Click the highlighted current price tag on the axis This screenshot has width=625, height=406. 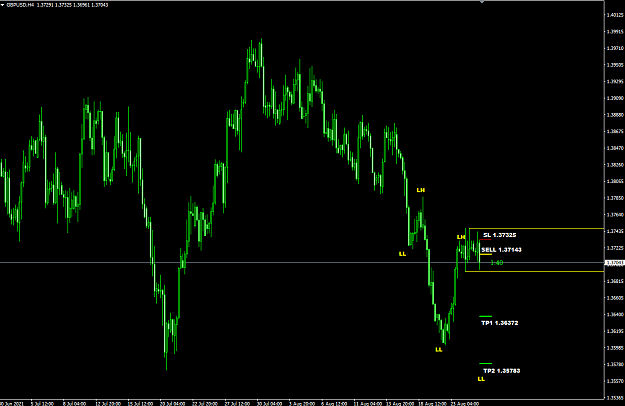[x=615, y=263]
